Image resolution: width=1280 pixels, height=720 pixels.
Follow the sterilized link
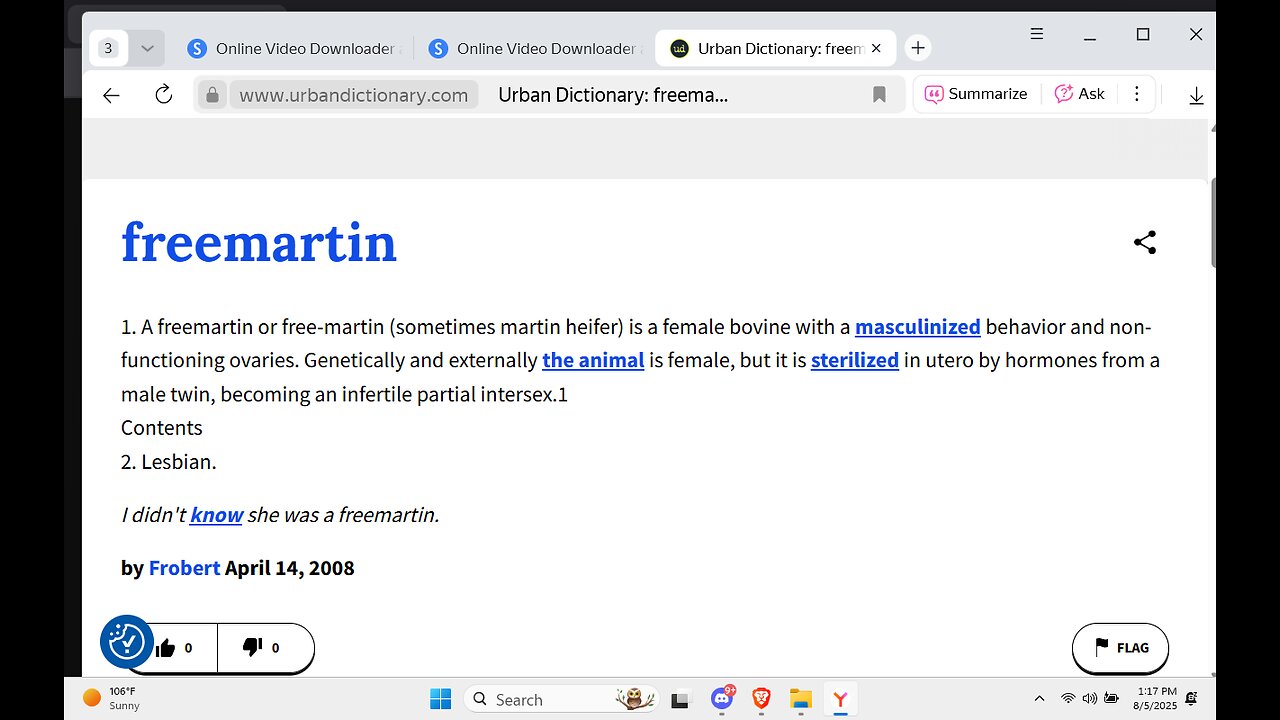click(x=855, y=360)
